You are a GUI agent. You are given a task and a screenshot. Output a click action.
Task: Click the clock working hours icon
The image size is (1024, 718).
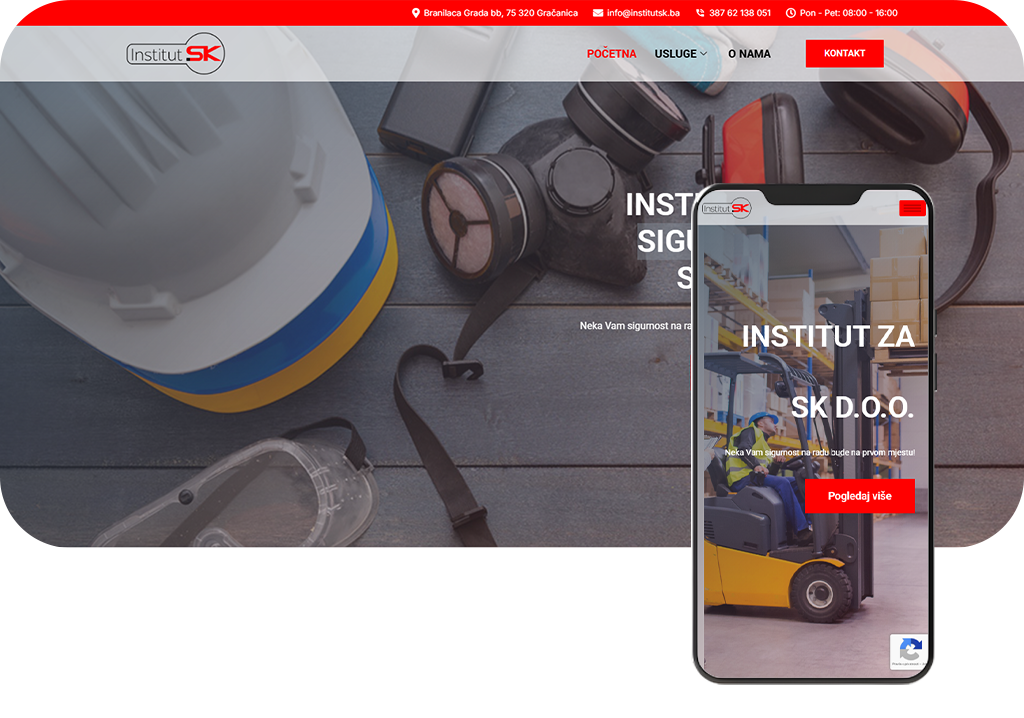pos(791,13)
